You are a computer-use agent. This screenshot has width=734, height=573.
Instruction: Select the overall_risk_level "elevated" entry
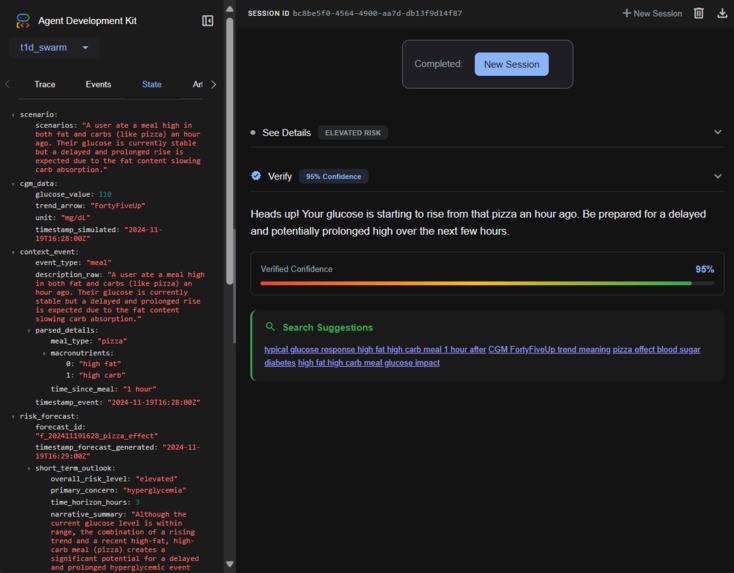[x=114, y=479]
